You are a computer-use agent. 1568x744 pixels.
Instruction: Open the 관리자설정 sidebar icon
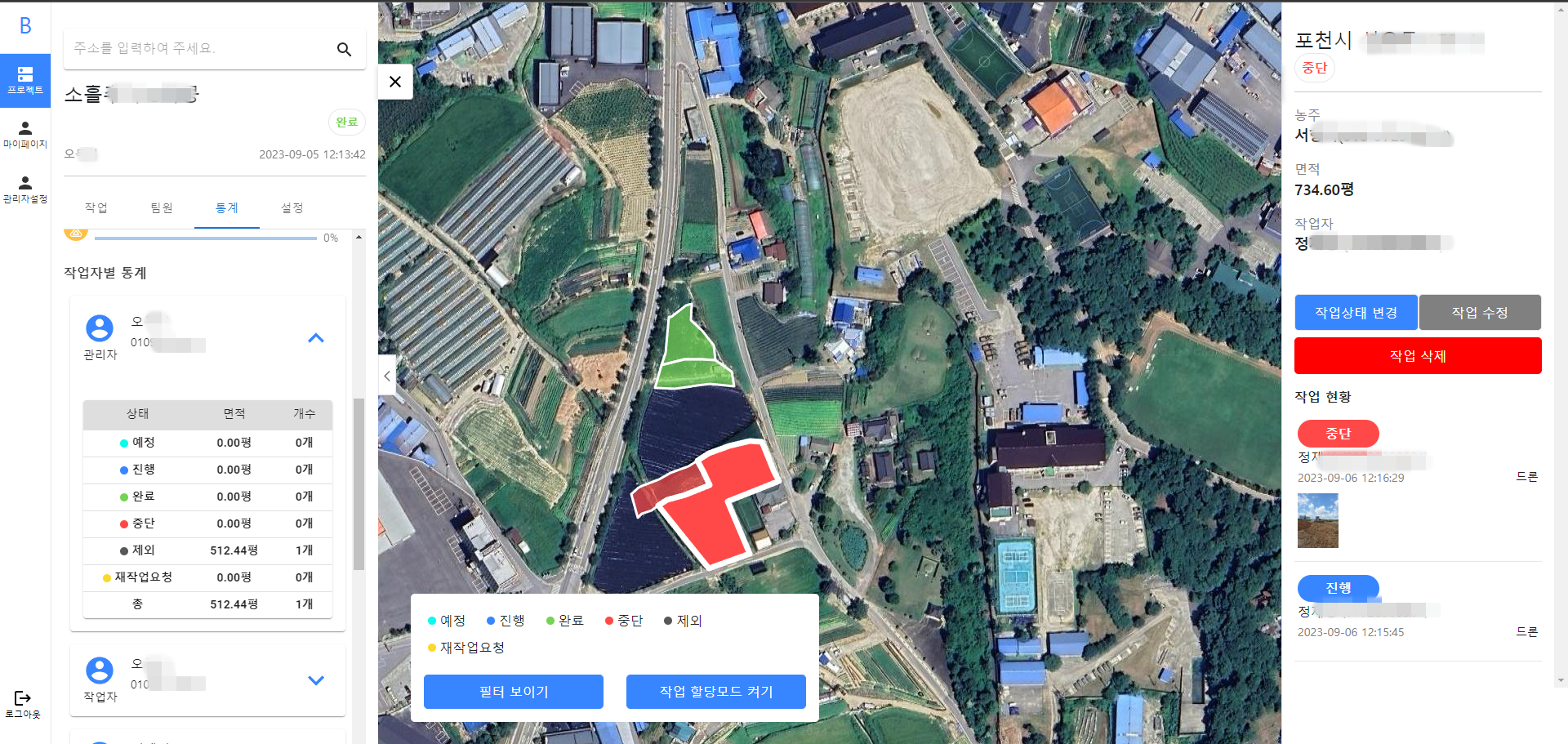point(25,189)
